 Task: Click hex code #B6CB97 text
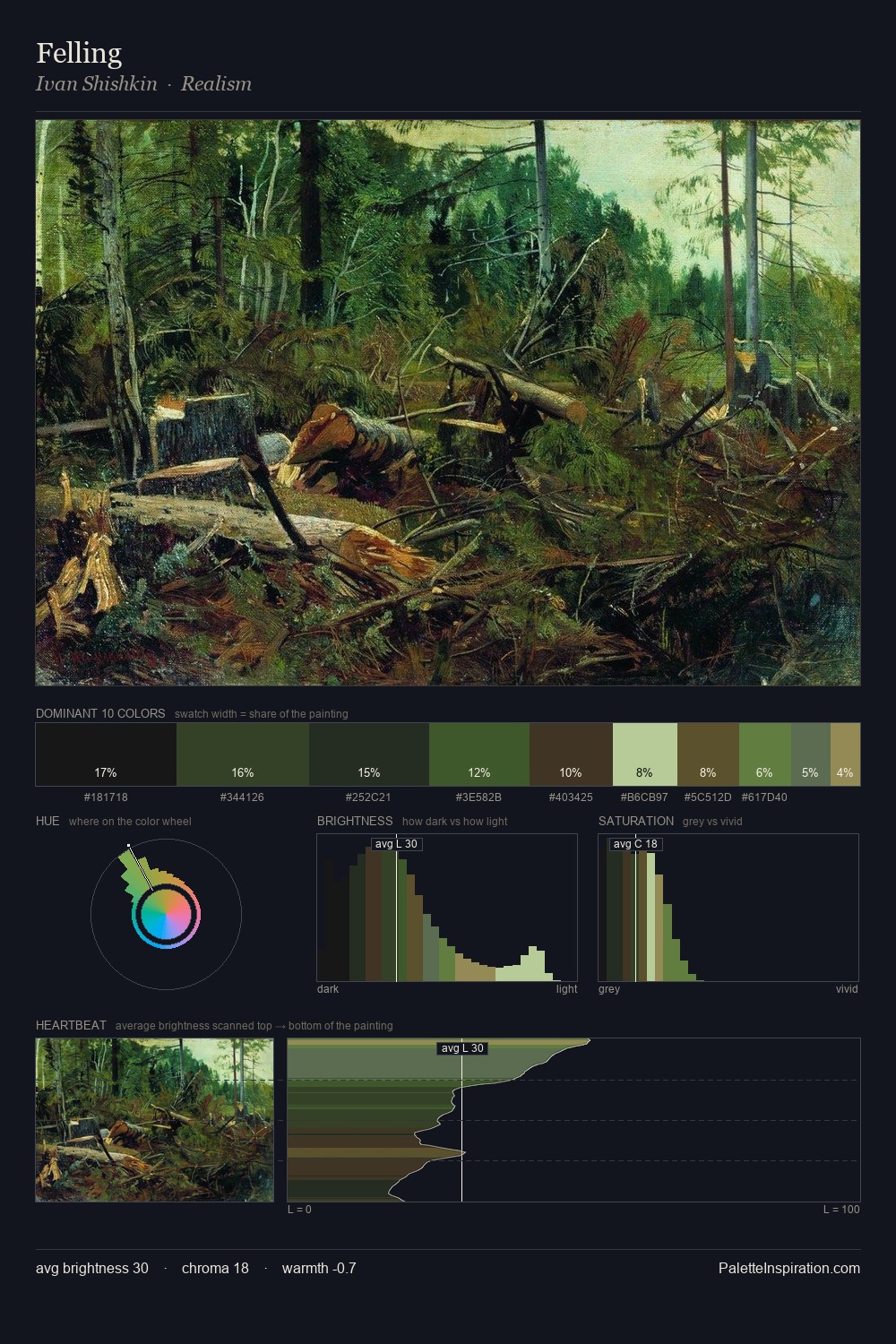click(644, 797)
